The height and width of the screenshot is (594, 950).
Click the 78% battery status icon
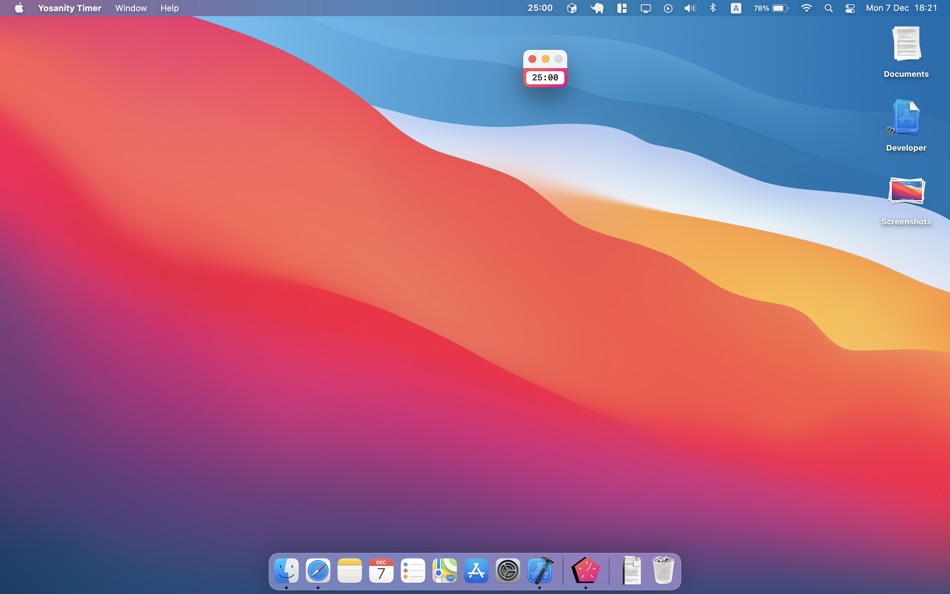click(x=770, y=8)
